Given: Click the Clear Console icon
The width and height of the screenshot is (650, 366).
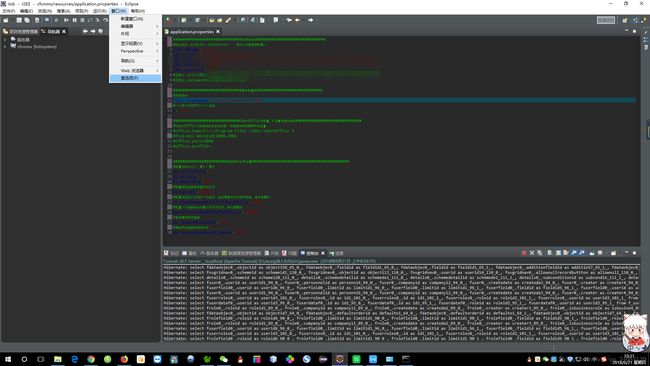Looking at the screenshot, I should coord(550,253).
